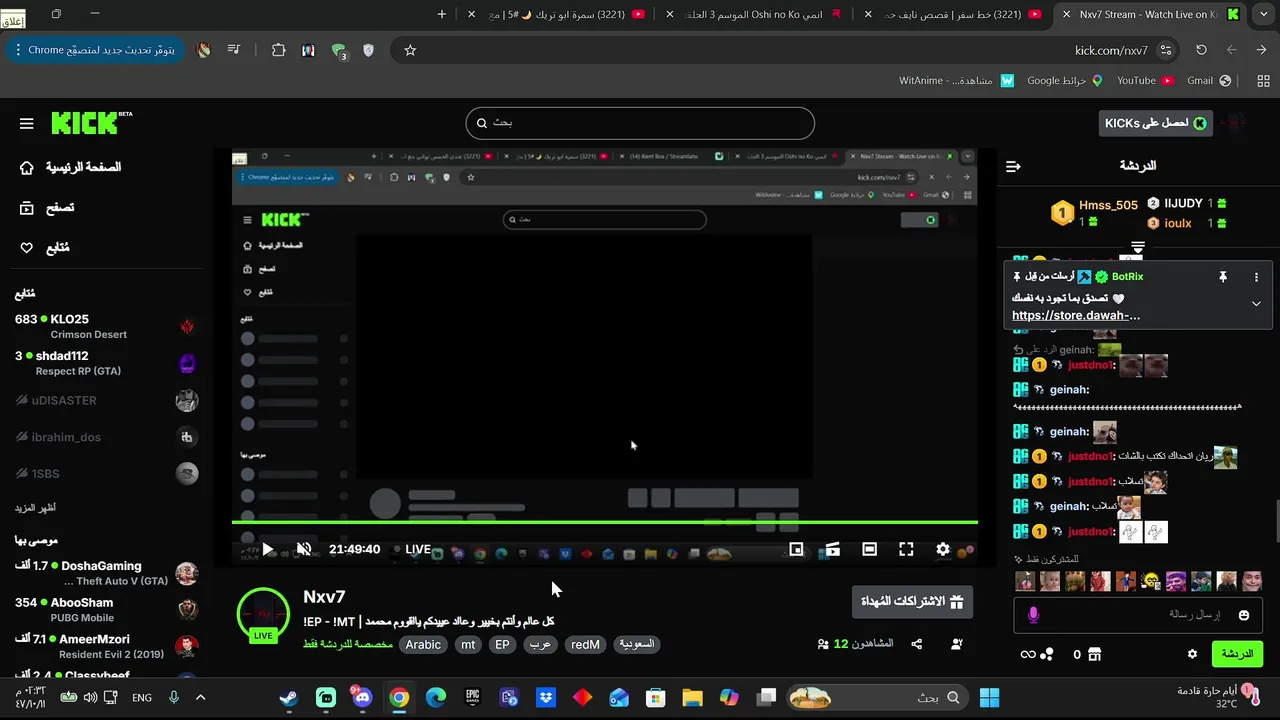
Task: Open the Kick hamburger menu
Action: 27,123
